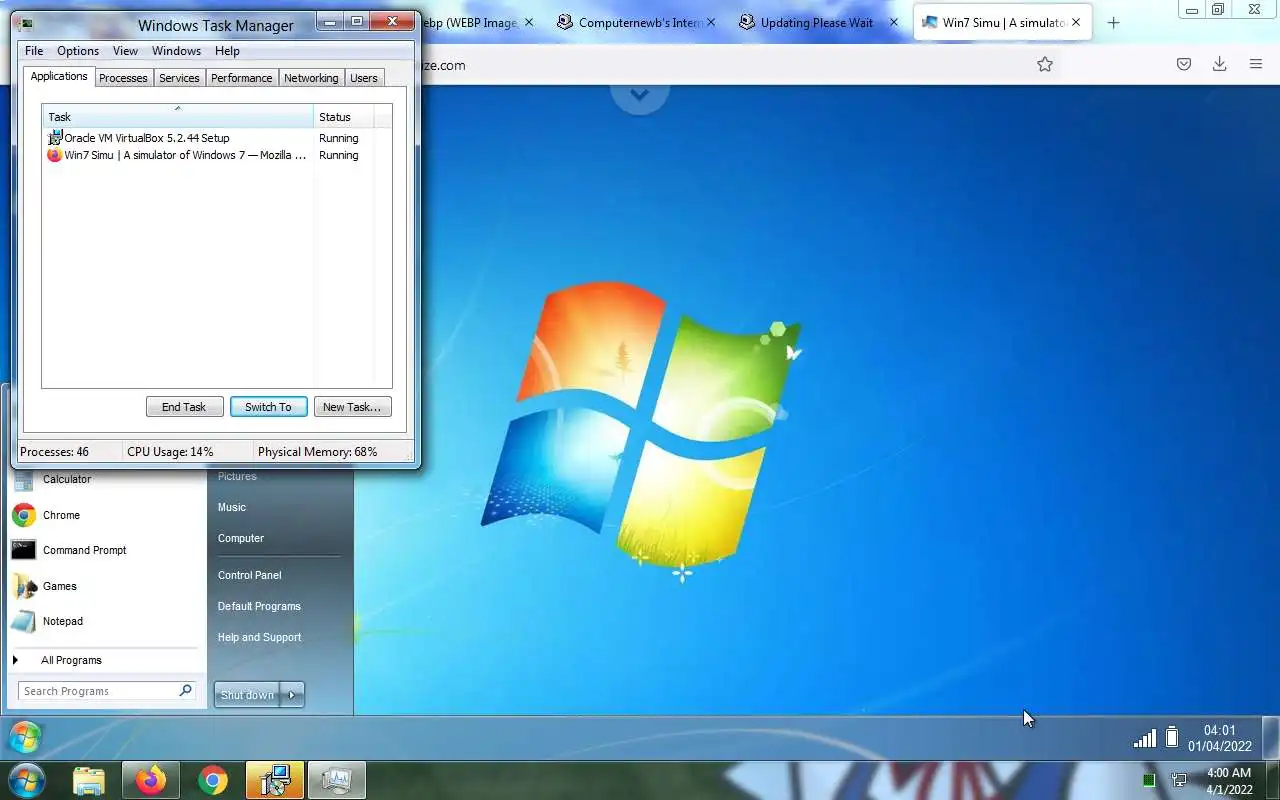Close the Computernewb's Internet tab
Image resolution: width=1280 pixels, height=800 pixels.
coord(712,22)
